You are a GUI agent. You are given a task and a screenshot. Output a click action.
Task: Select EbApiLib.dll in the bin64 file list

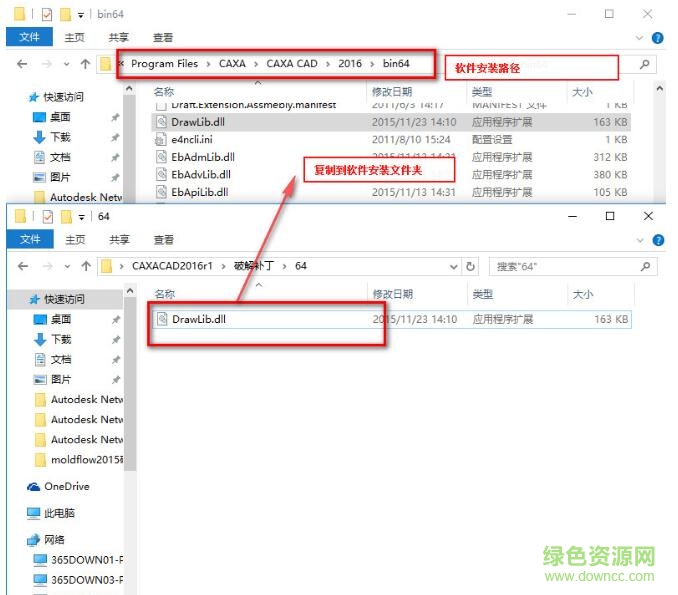pos(391,192)
